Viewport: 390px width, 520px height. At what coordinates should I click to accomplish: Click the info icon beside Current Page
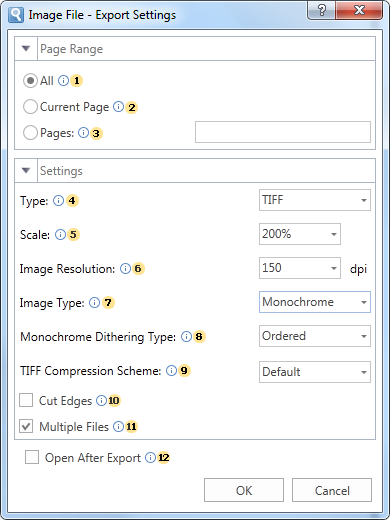point(118,107)
